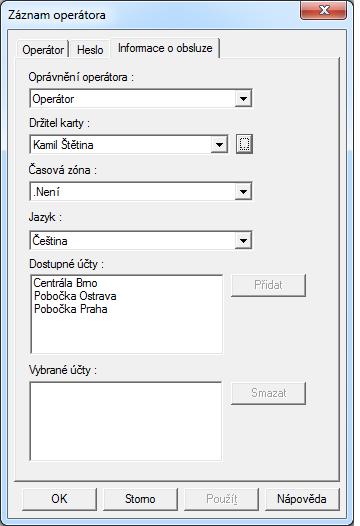Click the Použít button
Viewport: 360px width, 526px height.
[221, 499]
